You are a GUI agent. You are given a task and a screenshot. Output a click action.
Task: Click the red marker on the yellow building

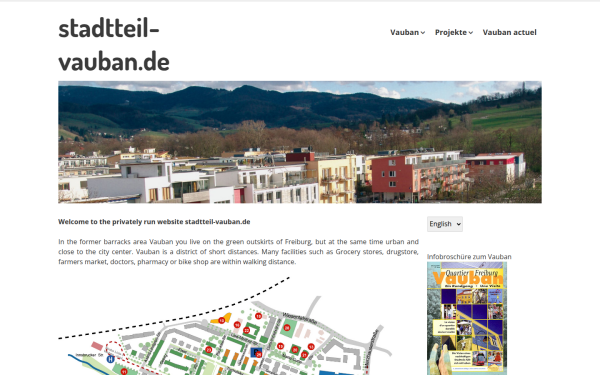tap(222, 320)
